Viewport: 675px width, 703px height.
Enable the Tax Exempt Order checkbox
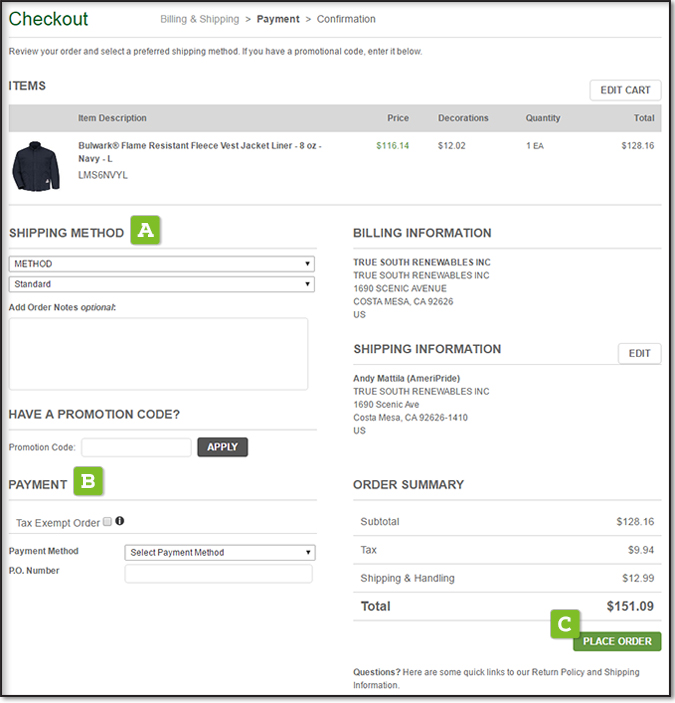click(x=107, y=522)
